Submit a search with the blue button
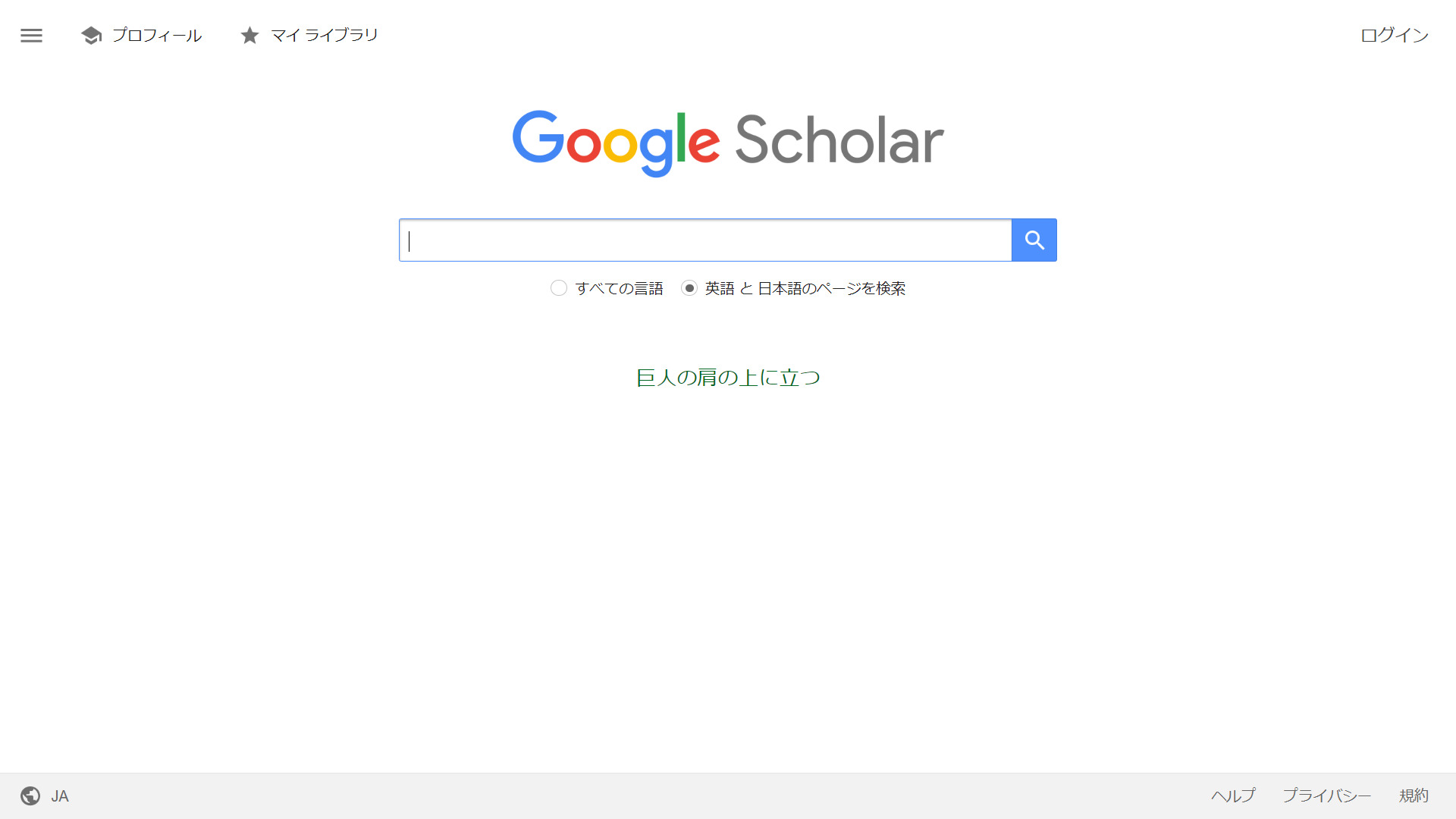 [1034, 240]
